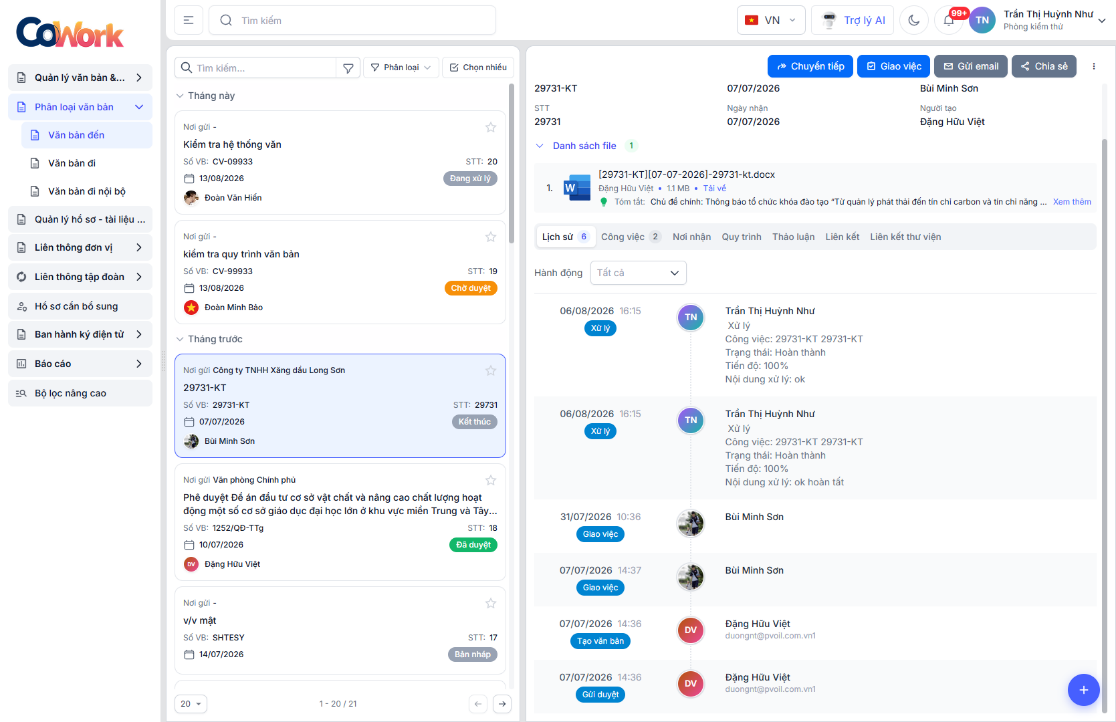Viewport: 1116px width, 722px height.
Task: Select Văn bản đi nội bộ in sidebar
Action: pyautogui.click(x=87, y=191)
